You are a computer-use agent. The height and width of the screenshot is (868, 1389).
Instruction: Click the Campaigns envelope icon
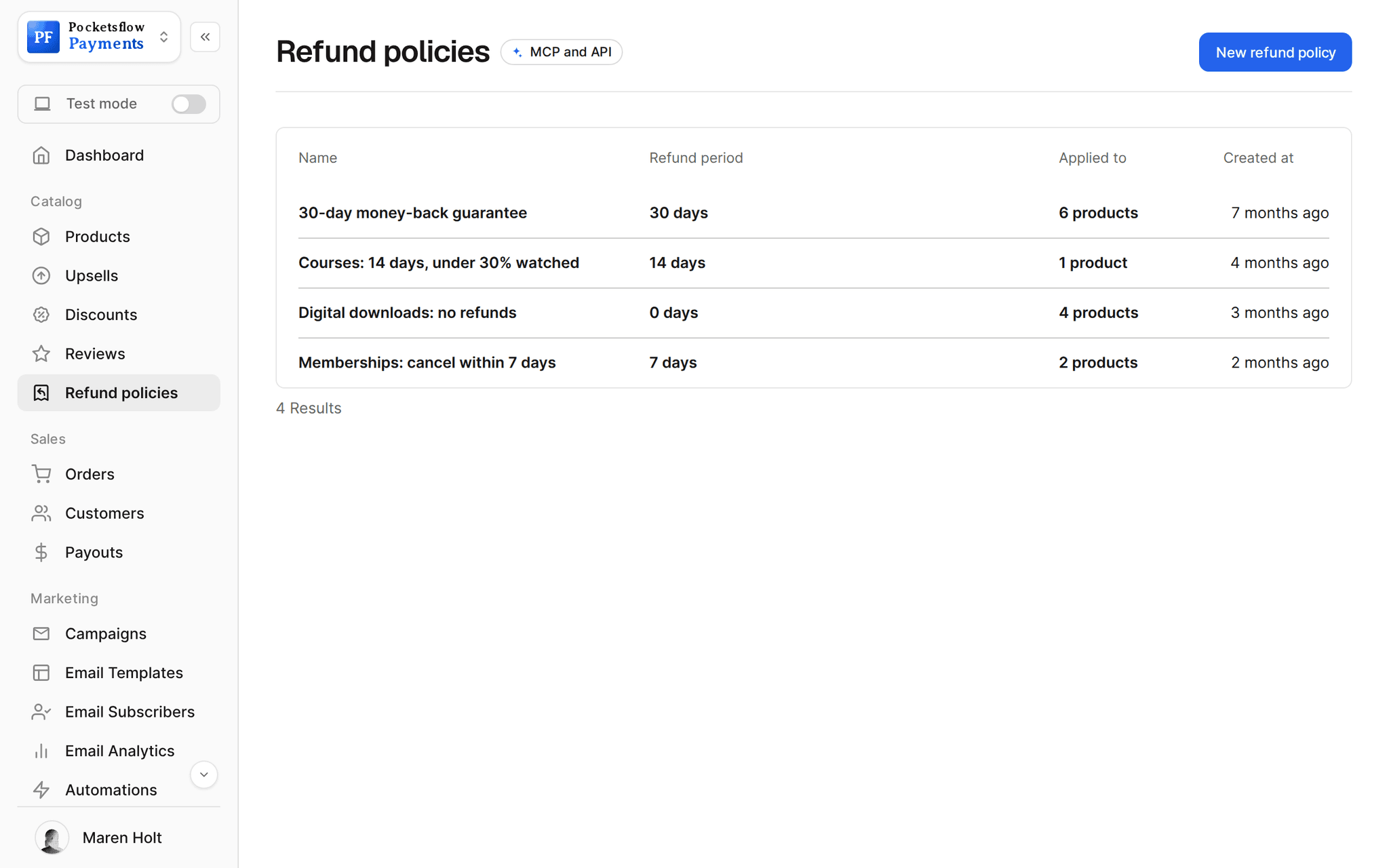pos(41,633)
